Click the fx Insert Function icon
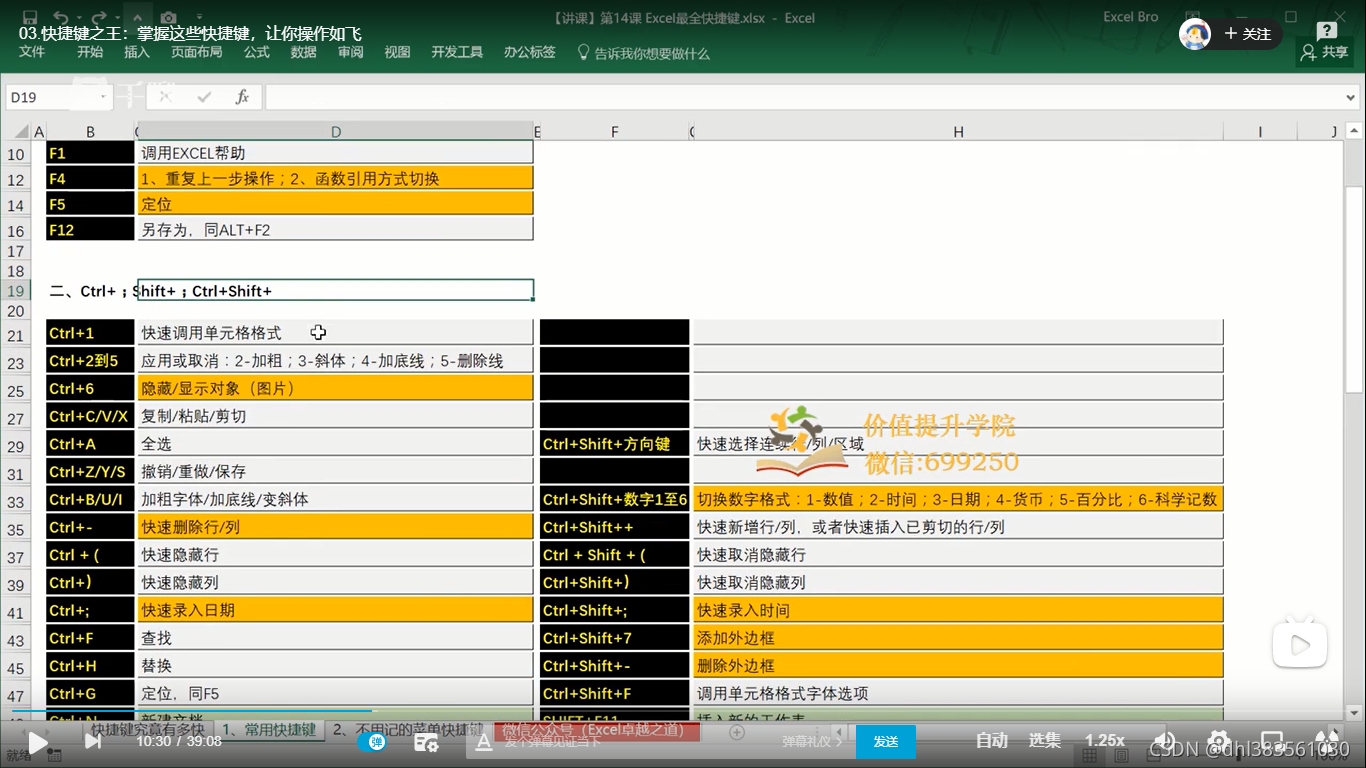 point(242,97)
